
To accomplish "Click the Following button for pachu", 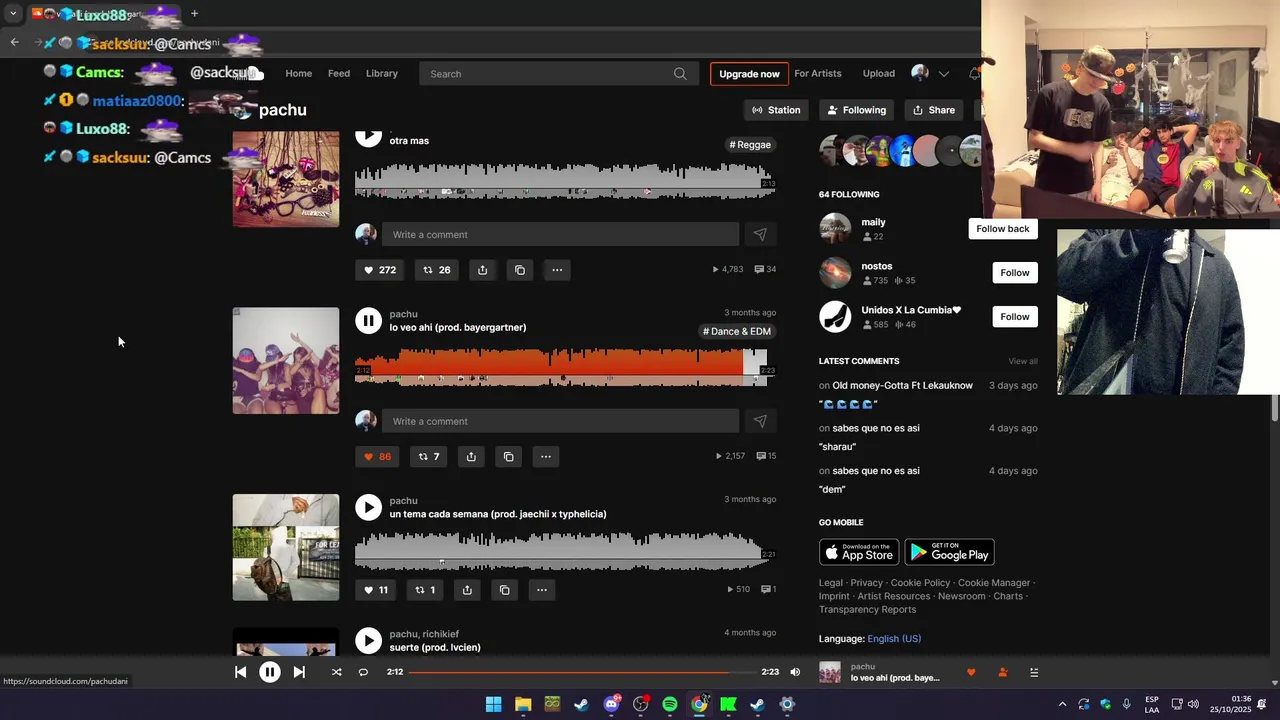I will (x=856, y=110).
